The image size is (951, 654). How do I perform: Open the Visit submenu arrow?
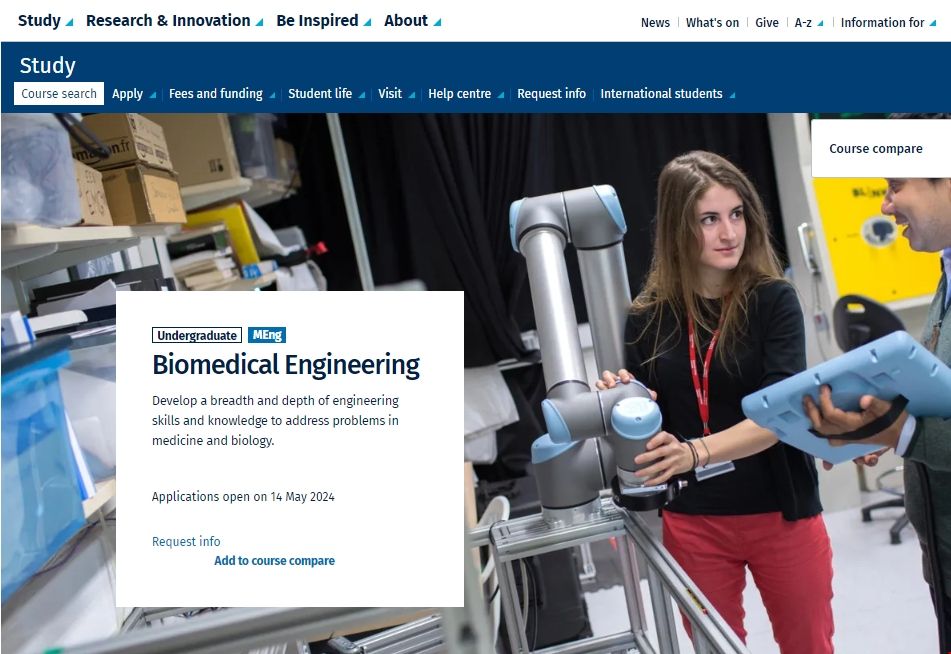(x=411, y=96)
